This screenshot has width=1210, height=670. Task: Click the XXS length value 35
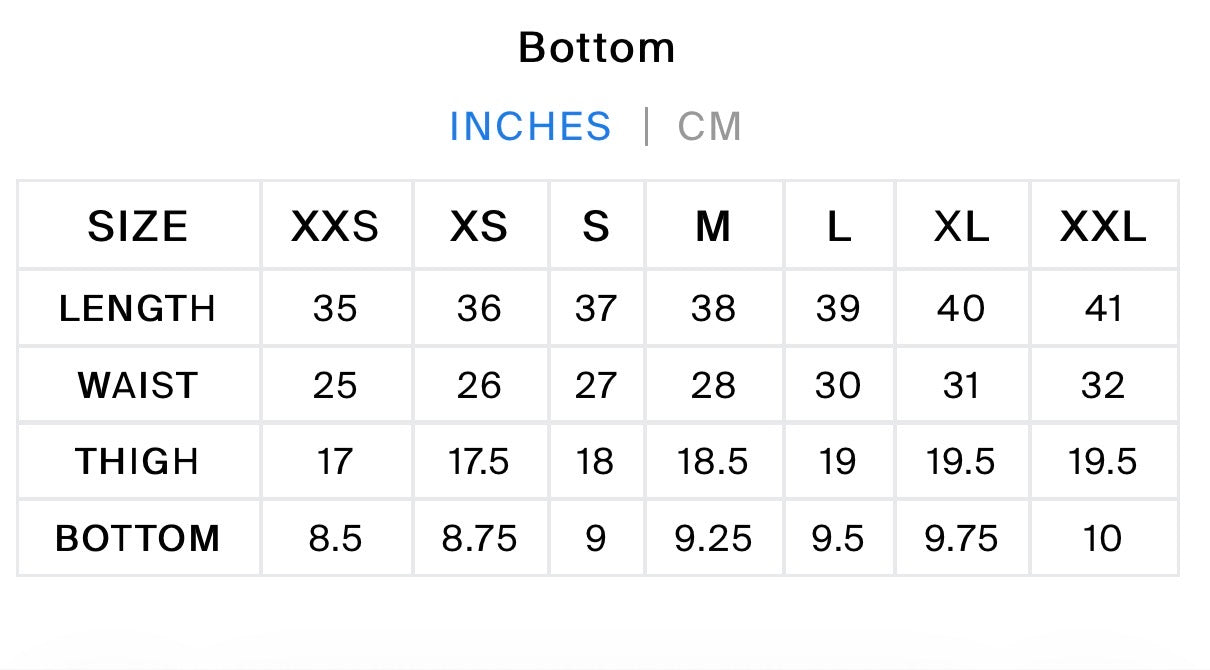coord(335,309)
